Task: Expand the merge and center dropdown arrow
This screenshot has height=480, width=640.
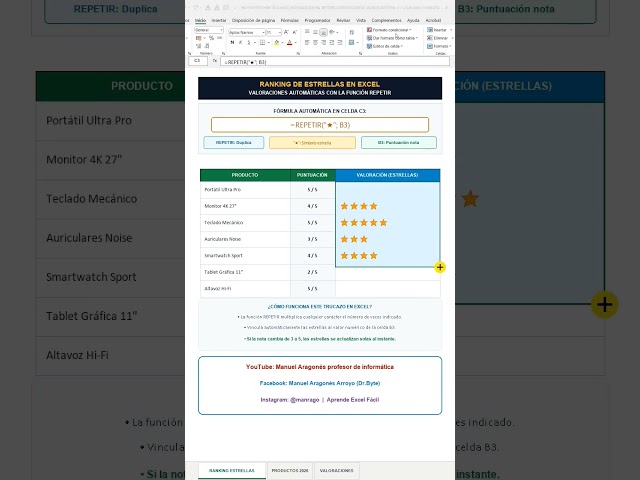Action: (x=358, y=42)
